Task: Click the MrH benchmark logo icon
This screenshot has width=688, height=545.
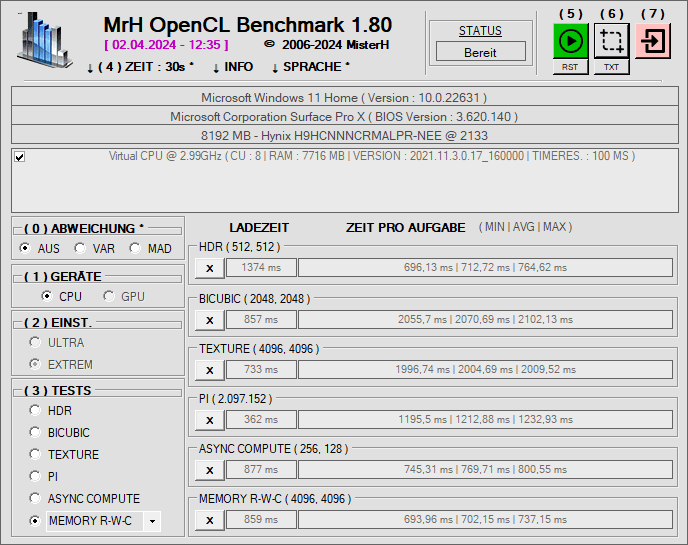Action: pyautogui.click(x=44, y=40)
